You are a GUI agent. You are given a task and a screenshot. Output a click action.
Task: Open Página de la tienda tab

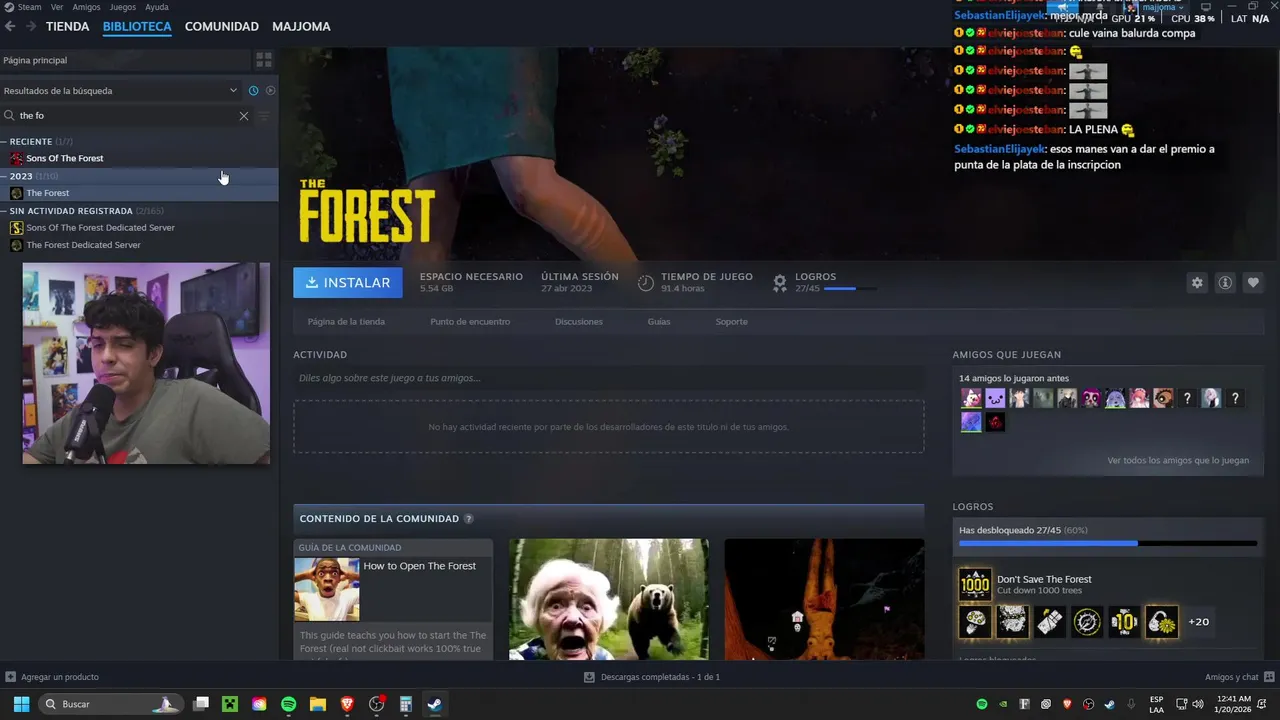point(346,322)
